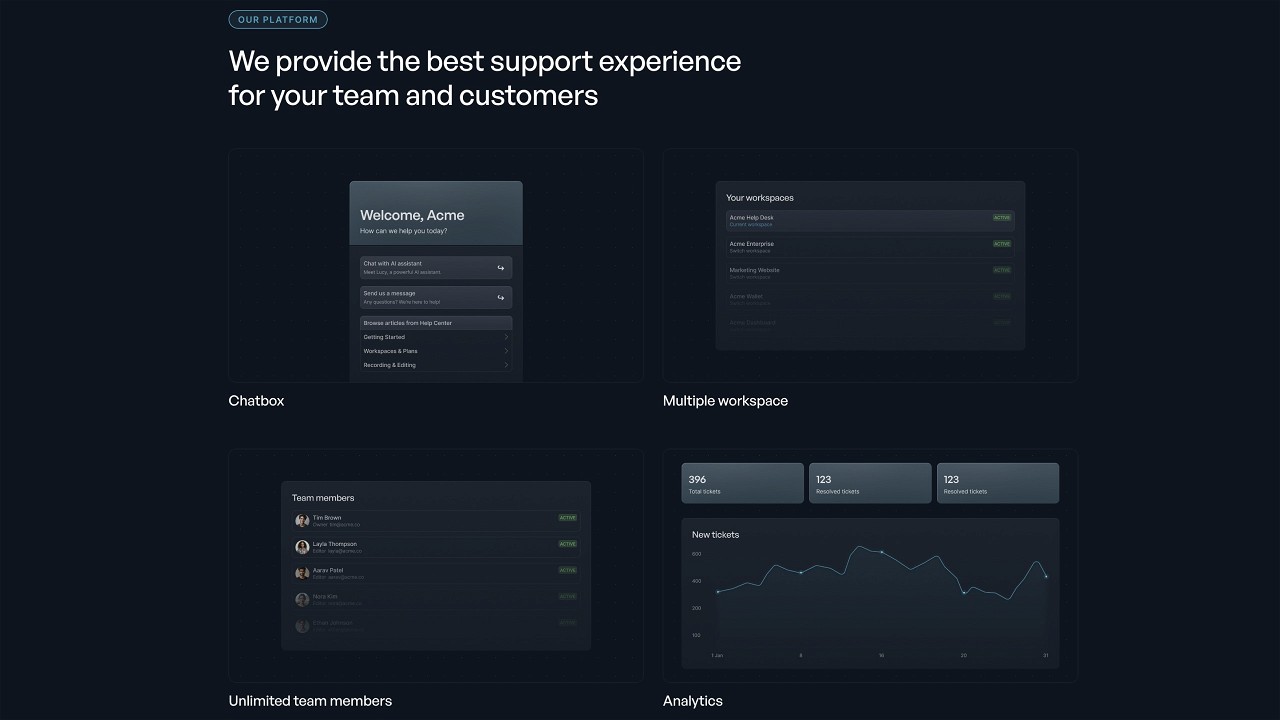Image resolution: width=1280 pixels, height=720 pixels.
Task: Open the Acme Help Desk workspace row
Action: pos(870,220)
